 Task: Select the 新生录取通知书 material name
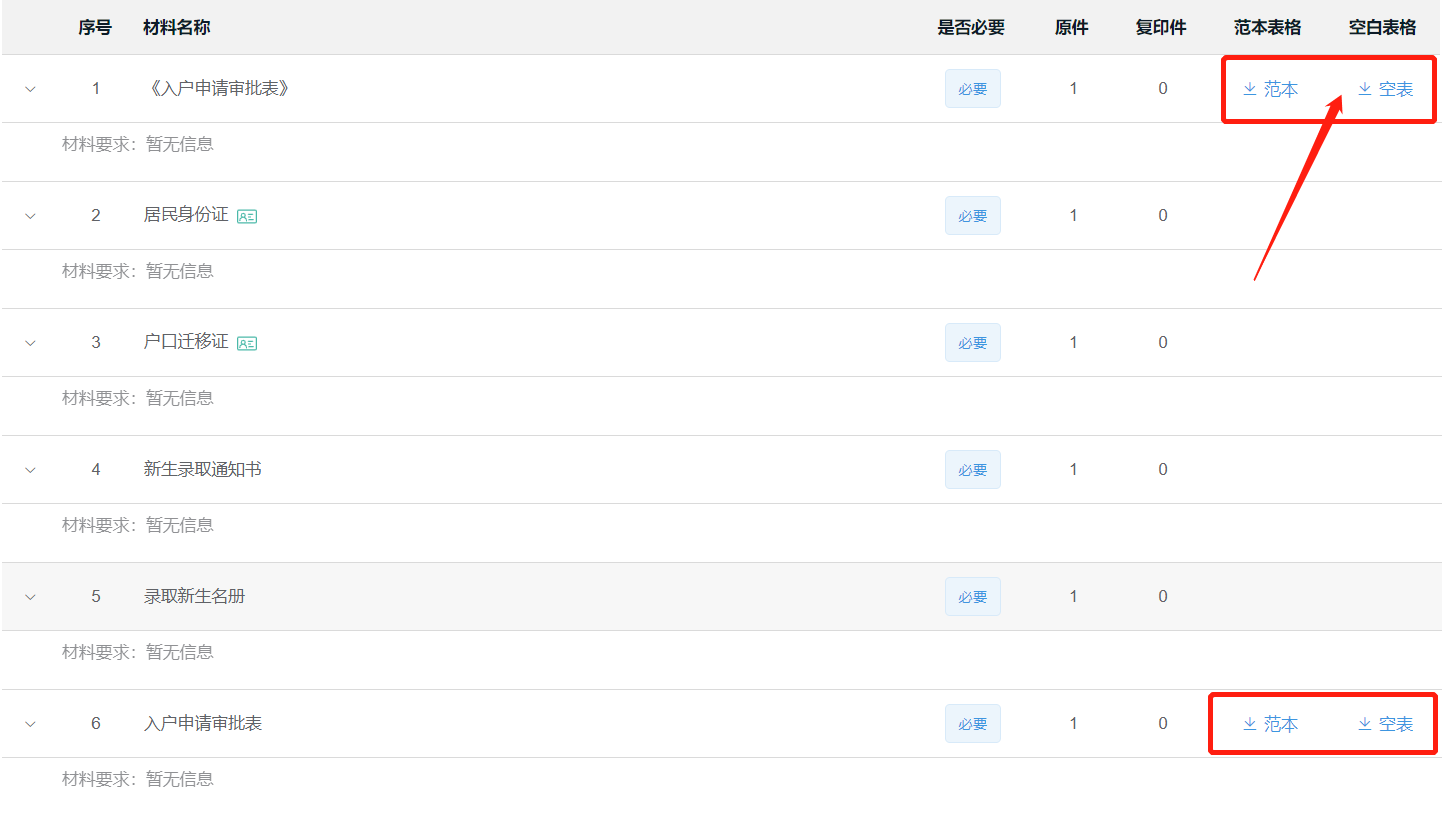coord(203,470)
